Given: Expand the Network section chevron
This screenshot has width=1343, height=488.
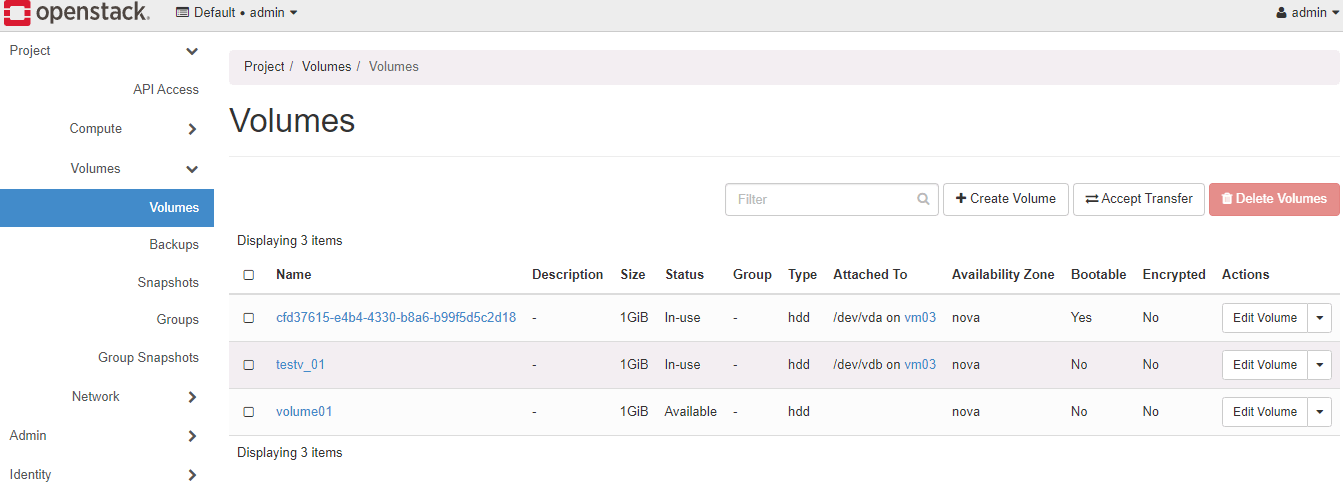Looking at the screenshot, I should tap(192, 397).
